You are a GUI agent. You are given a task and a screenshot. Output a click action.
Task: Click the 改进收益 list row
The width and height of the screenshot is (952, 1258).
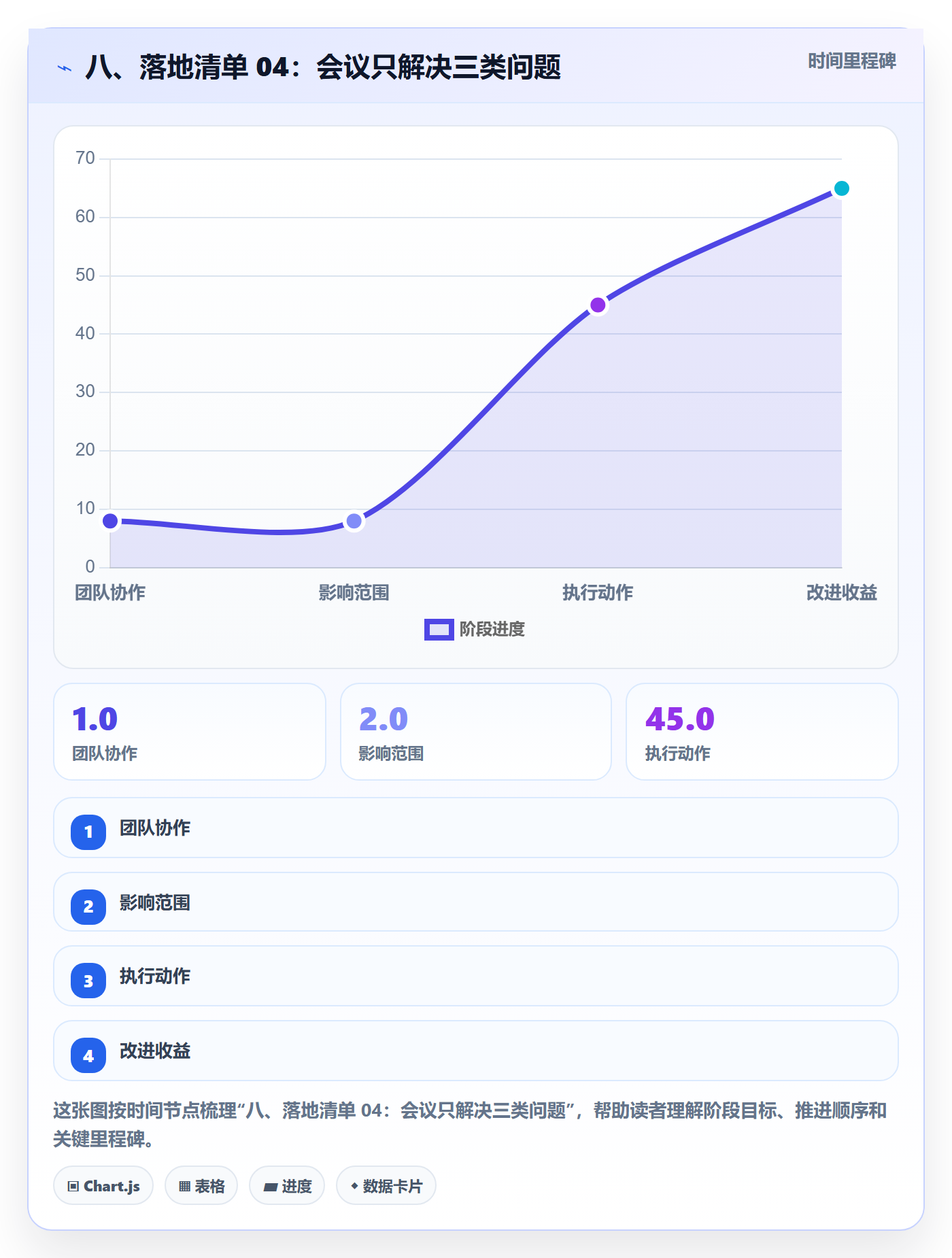point(476,1051)
